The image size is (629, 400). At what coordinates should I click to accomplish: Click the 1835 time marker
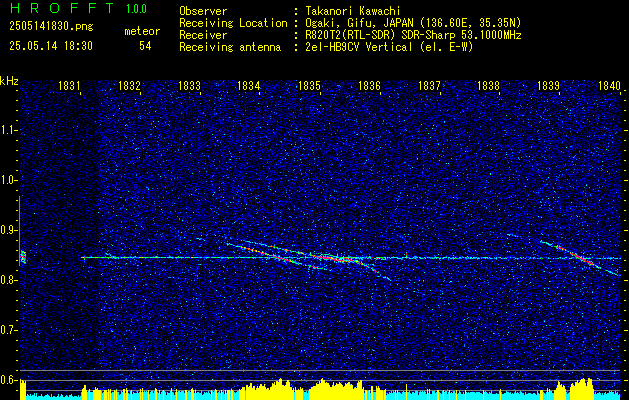click(x=309, y=85)
